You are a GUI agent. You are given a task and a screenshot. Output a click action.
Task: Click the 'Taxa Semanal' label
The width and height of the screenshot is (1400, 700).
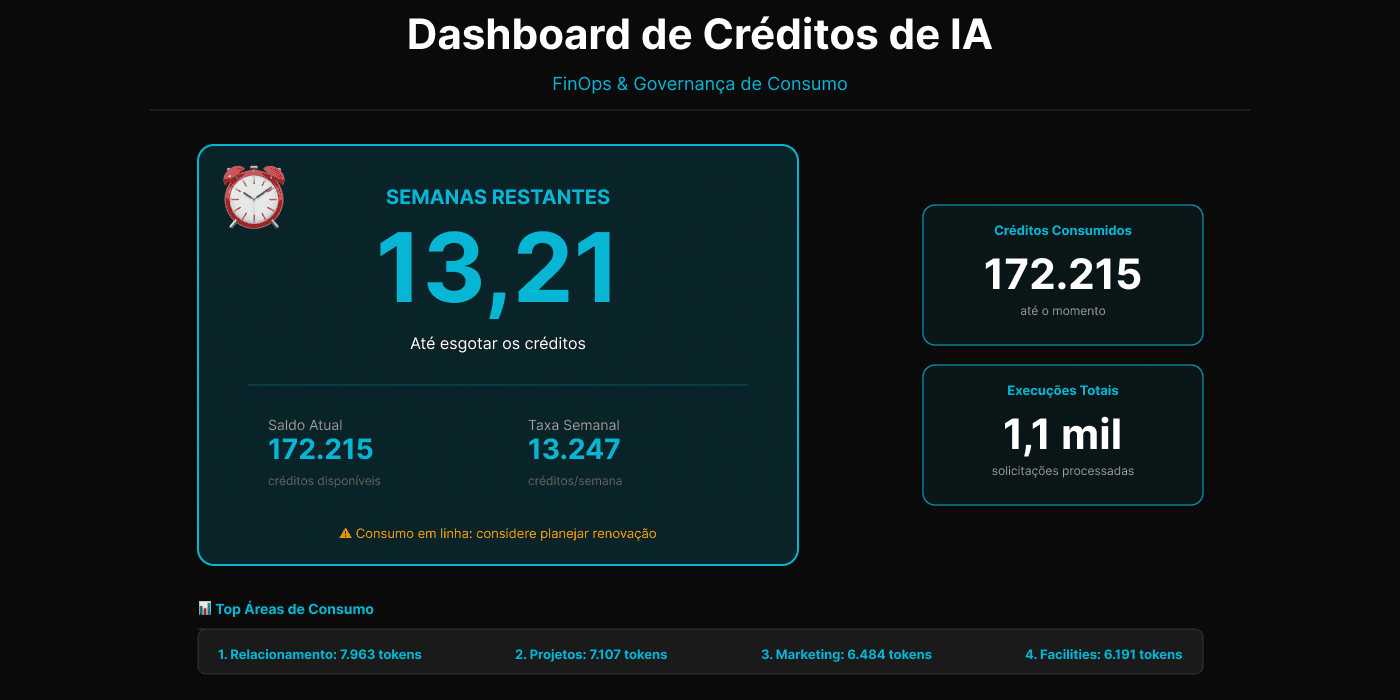tap(574, 425)
